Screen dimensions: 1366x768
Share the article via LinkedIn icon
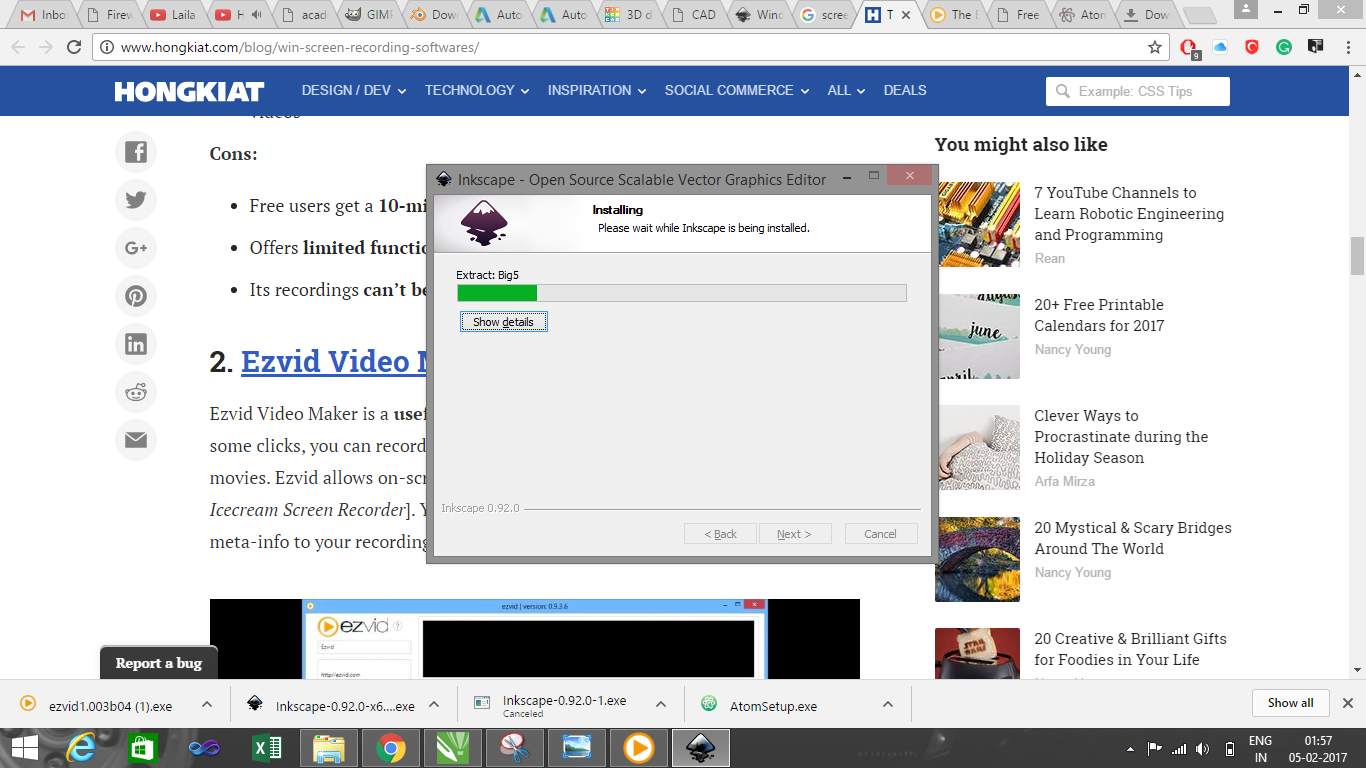pos(136,344)
